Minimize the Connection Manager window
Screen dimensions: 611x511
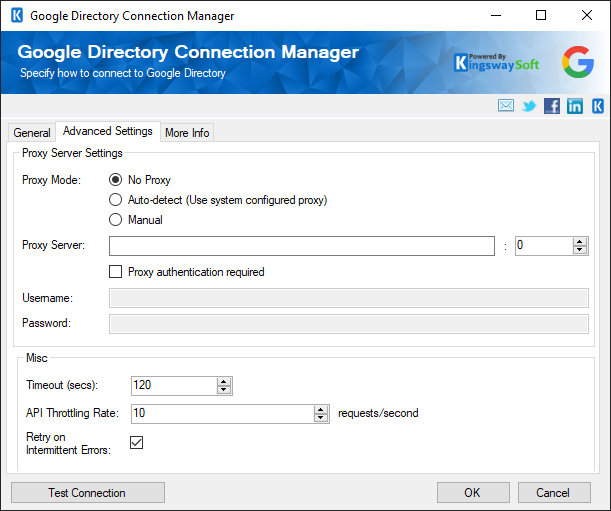click(x=496, y=16)
